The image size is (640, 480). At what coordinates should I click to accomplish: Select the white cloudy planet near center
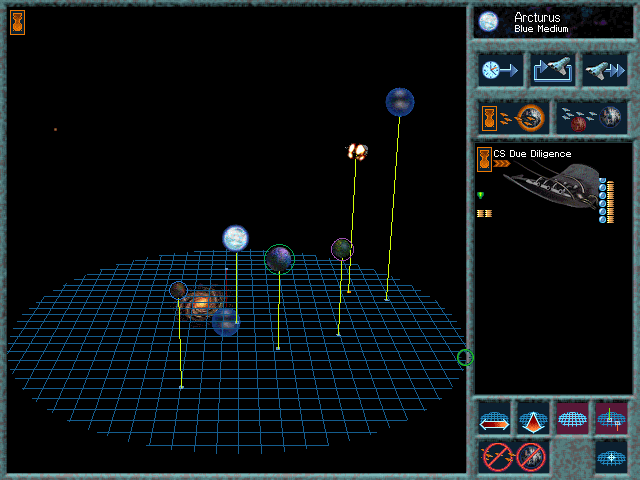coord(236,238)
